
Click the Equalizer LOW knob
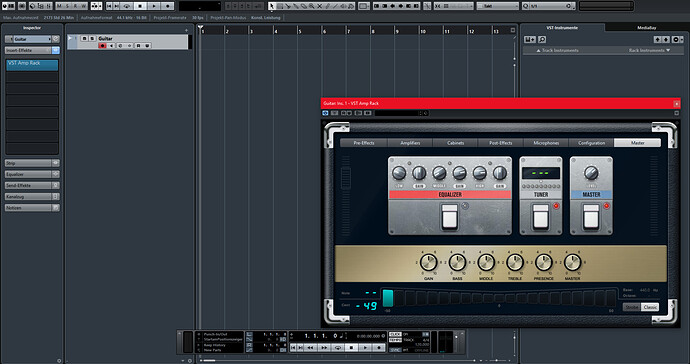pyautogui.click(x=399, y=173)
